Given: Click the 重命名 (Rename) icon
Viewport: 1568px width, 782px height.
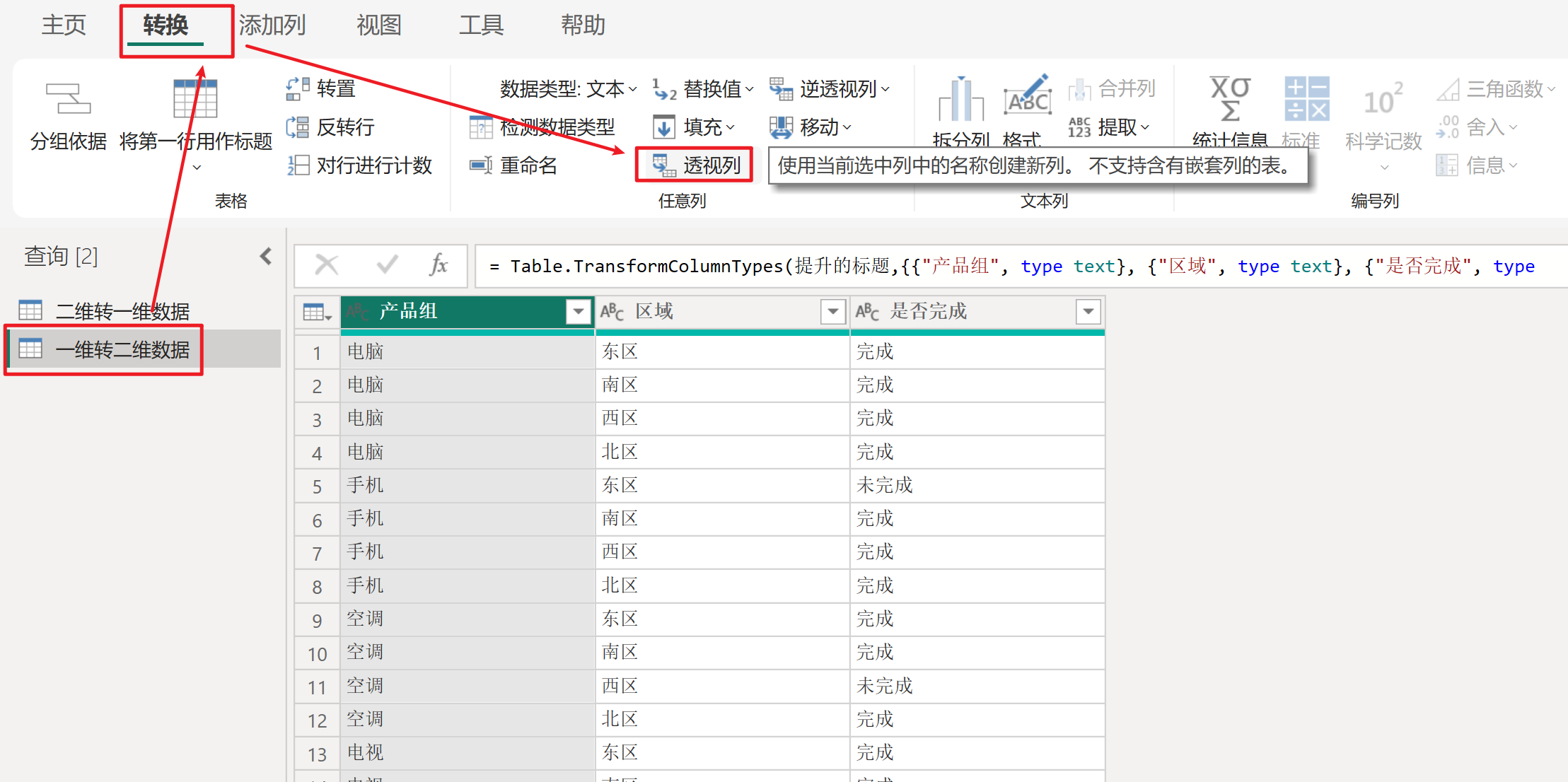Looking at the screenshot, I should pyautogui.click(x=481, y=165).
